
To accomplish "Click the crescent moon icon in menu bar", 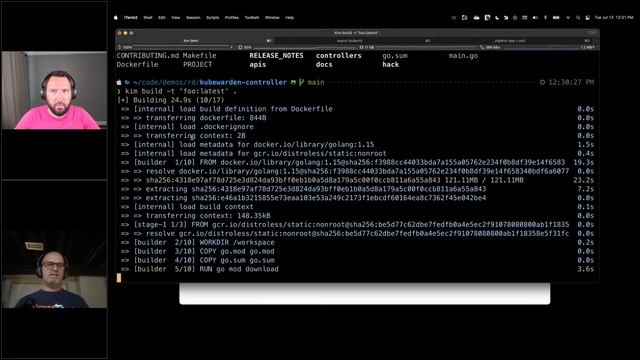I will [497, 18].
